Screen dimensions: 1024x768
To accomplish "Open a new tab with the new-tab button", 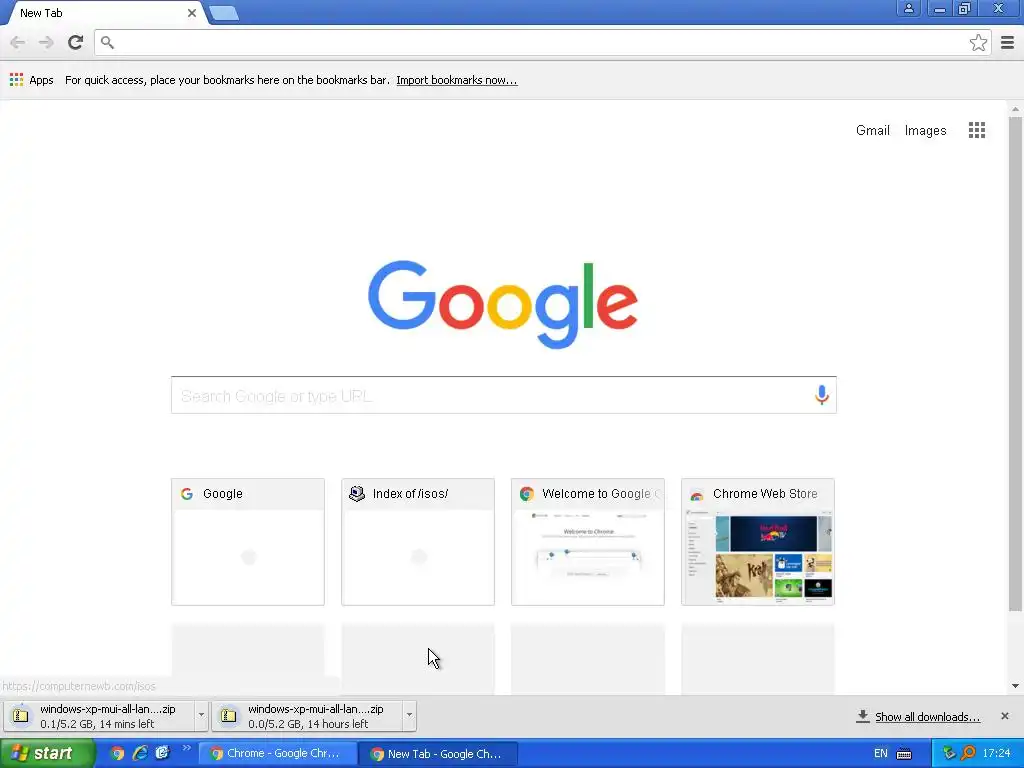I will [225, 13].
